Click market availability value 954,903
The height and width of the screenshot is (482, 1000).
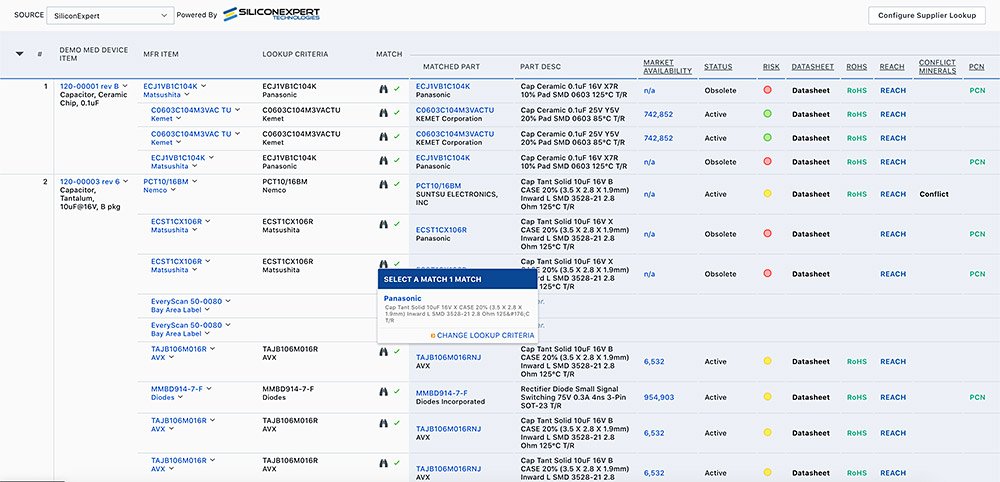(658, 397)
